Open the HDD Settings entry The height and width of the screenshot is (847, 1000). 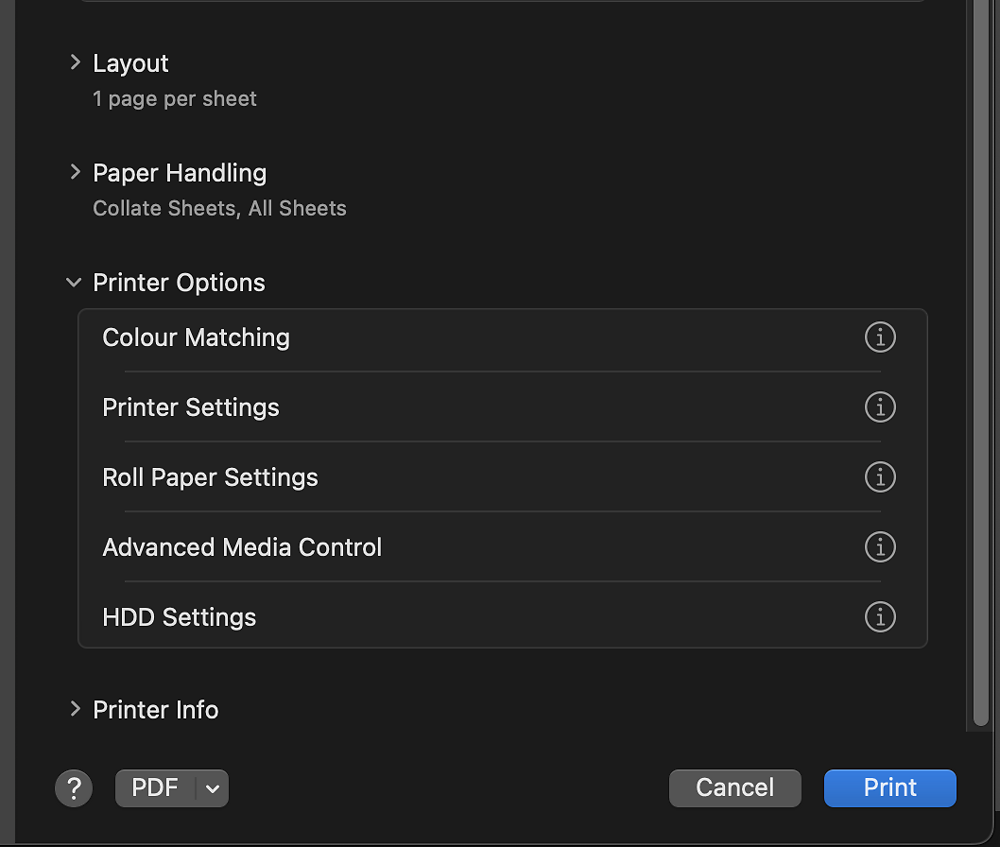coord(179,617)
